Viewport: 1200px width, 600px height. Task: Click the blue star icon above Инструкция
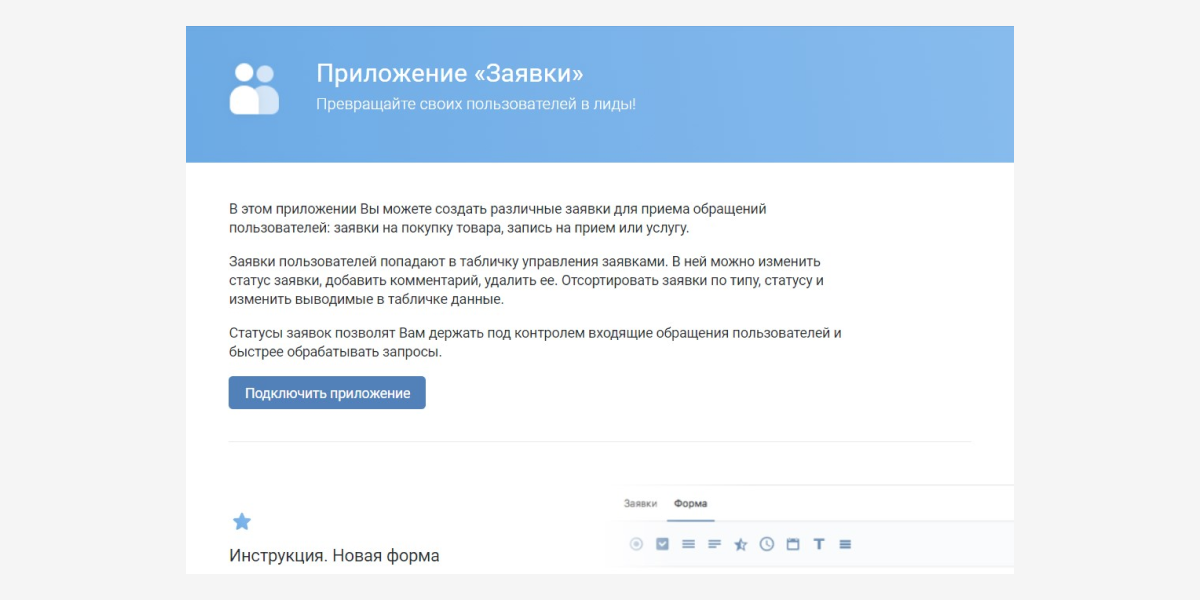pos(242,521)
